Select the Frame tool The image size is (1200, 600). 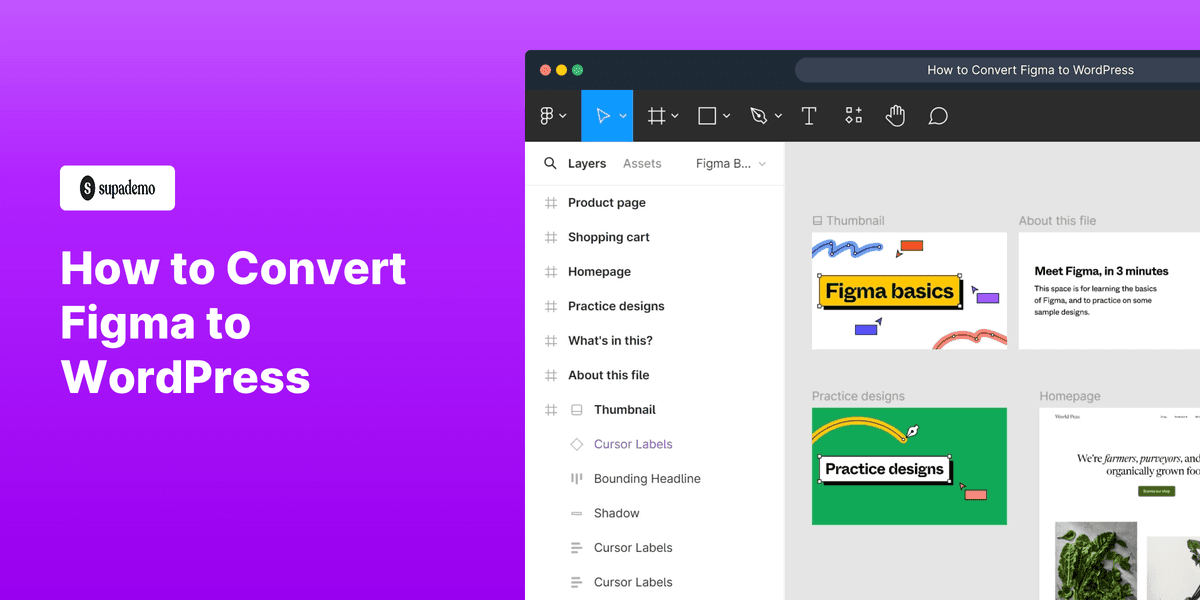pos(655,115)
